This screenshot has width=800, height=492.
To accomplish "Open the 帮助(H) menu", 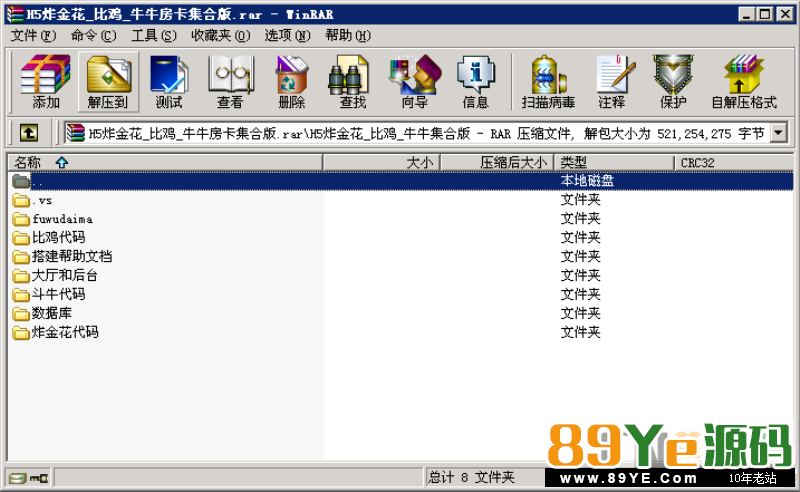I will [348, 35].
